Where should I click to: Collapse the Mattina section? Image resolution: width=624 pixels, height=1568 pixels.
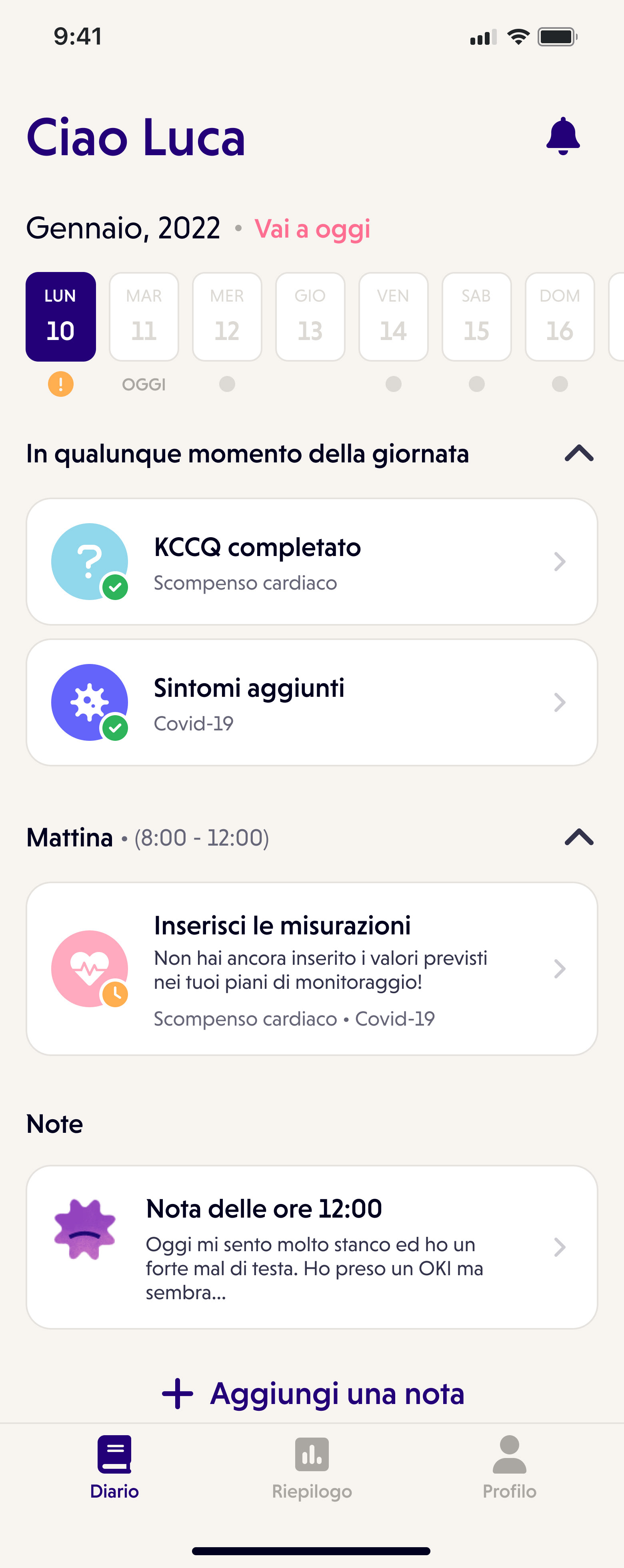[x=579, y=838]
